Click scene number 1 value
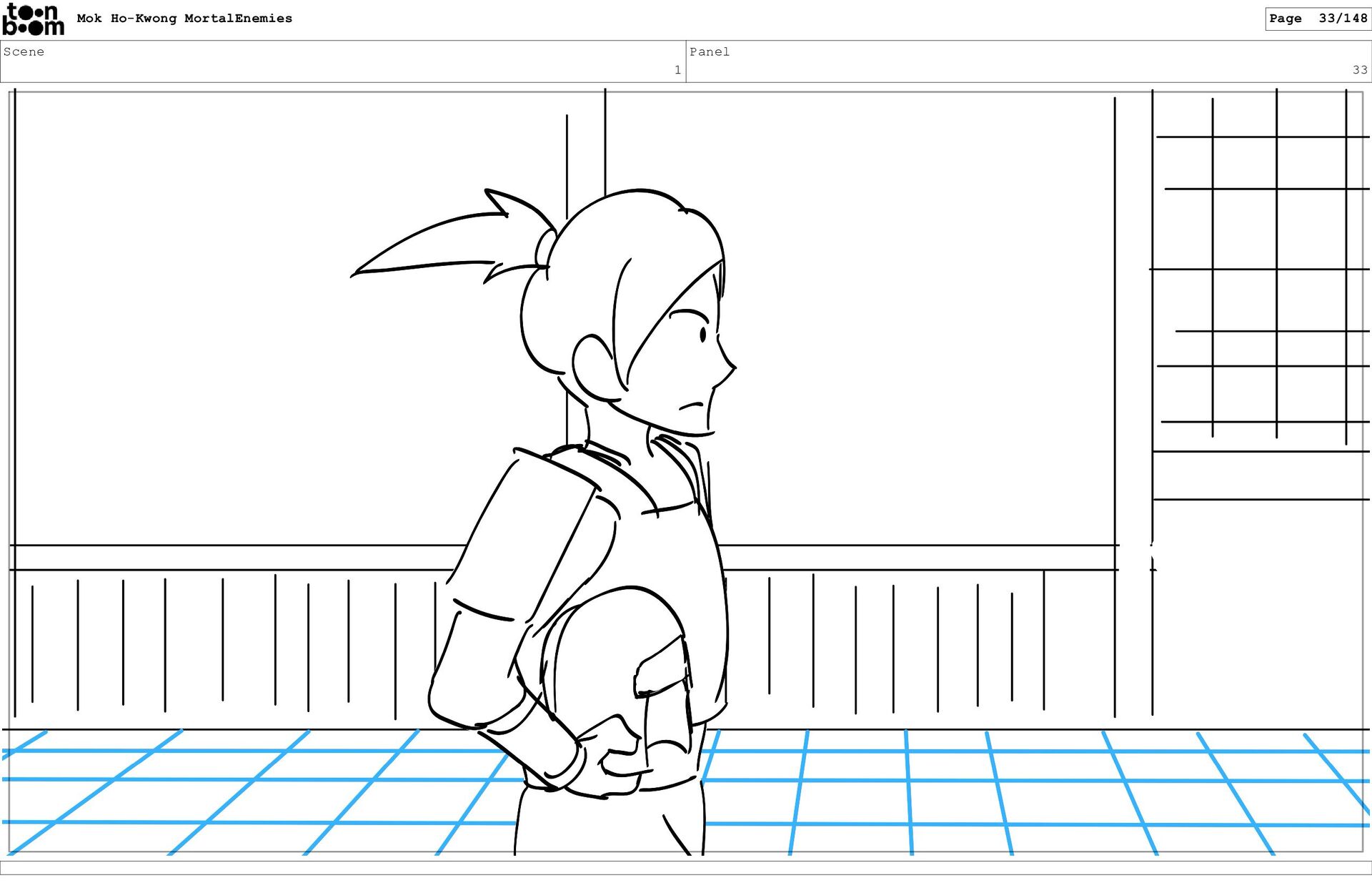 tap(677, 70)
